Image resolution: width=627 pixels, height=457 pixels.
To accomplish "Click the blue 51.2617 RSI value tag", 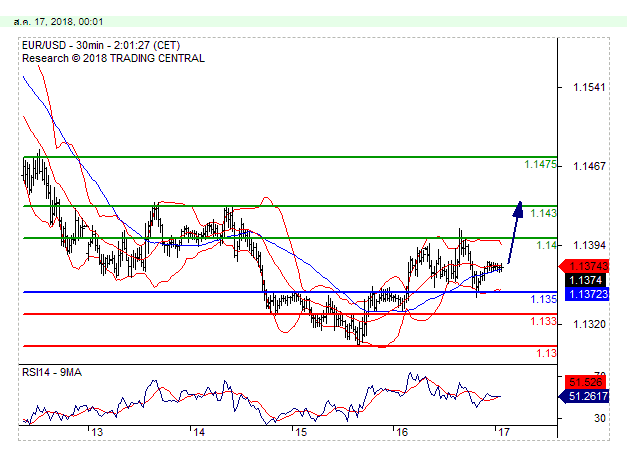I will point(584,396).
